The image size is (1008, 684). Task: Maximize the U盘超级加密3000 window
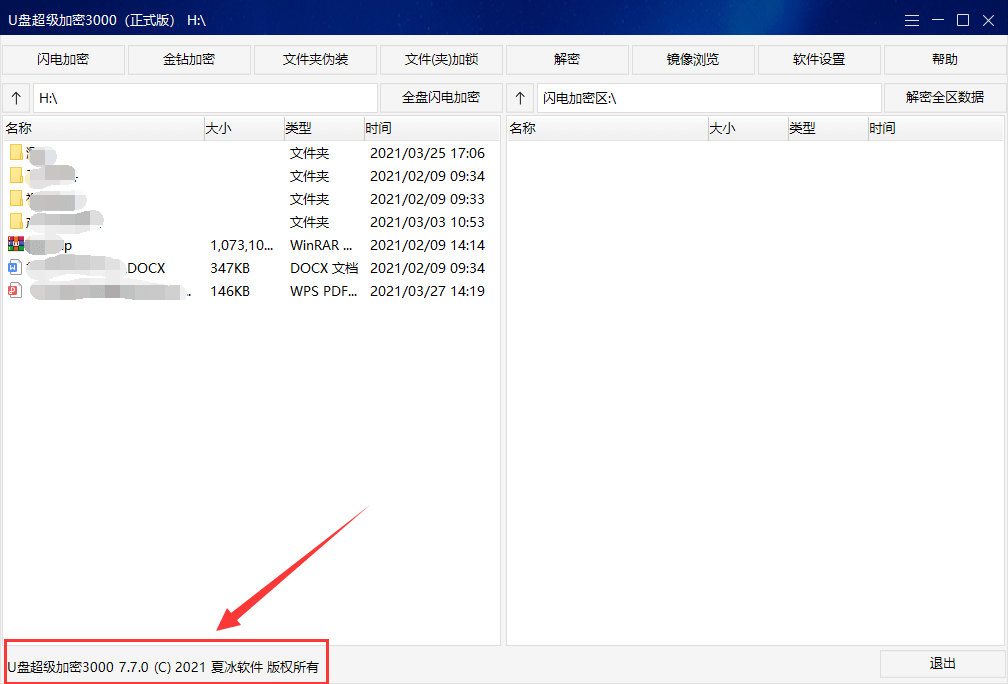963,21
